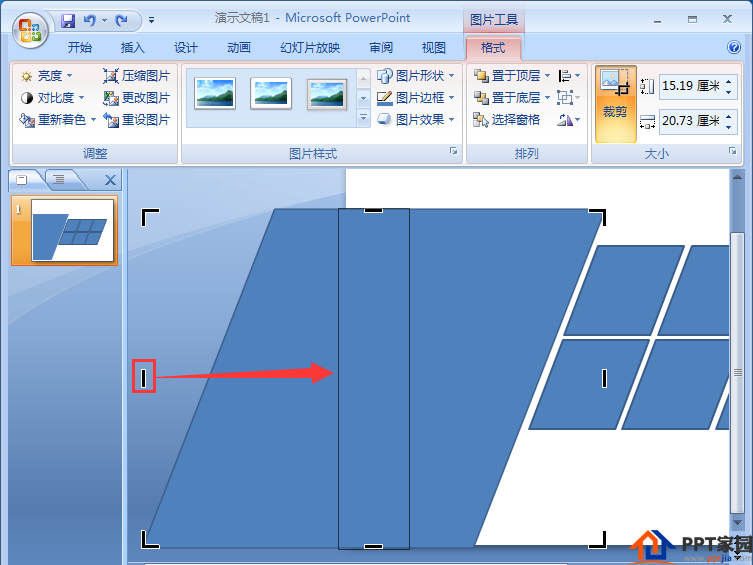Expand the full picture styles gallery
This screenshot has width=753, height=565.
364,118
